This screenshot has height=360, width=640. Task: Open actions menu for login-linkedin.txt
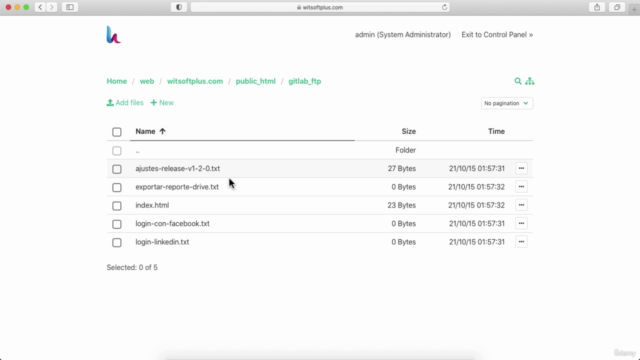click(x=521, y=242)
